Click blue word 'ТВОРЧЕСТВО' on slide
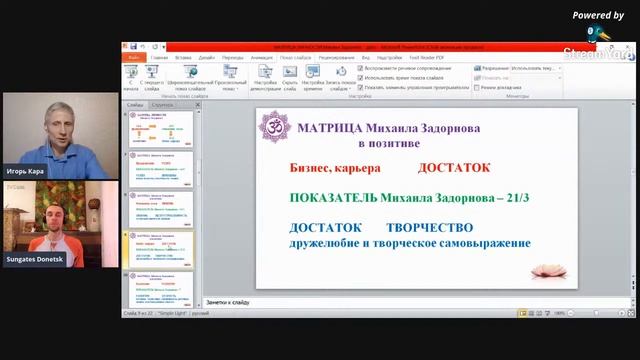This screenshot has width=640, height=360. [430, 227]
